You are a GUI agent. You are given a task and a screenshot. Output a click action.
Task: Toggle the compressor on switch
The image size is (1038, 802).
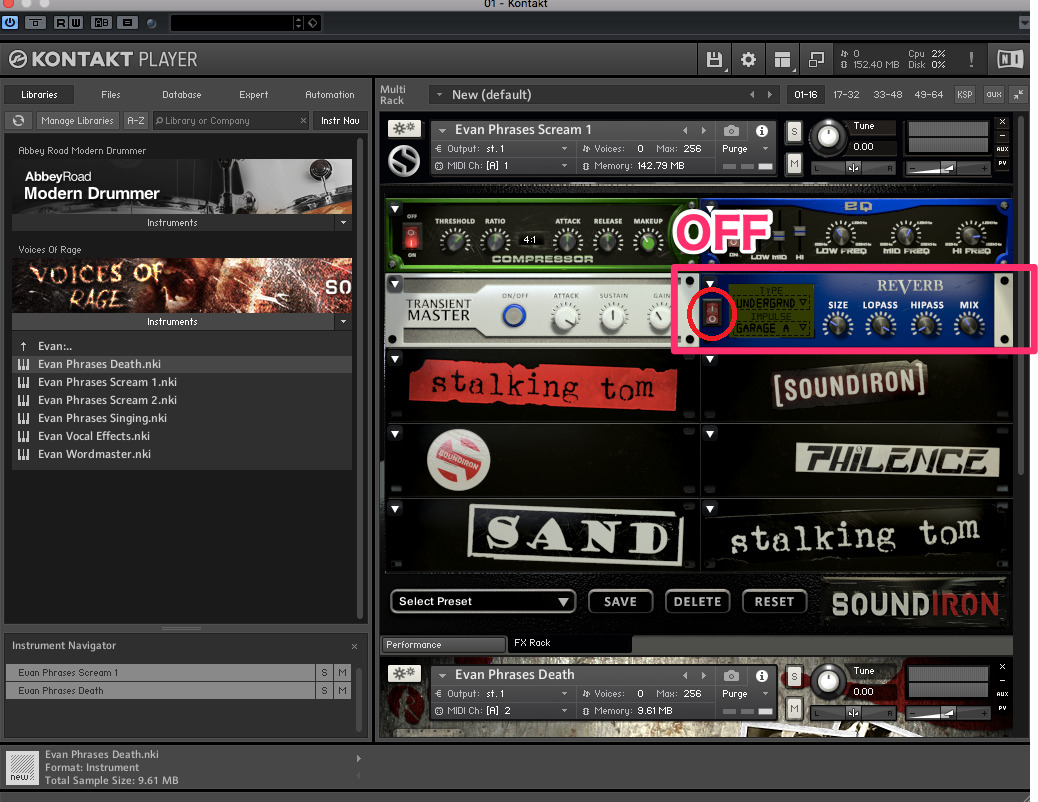pos(409,237)
